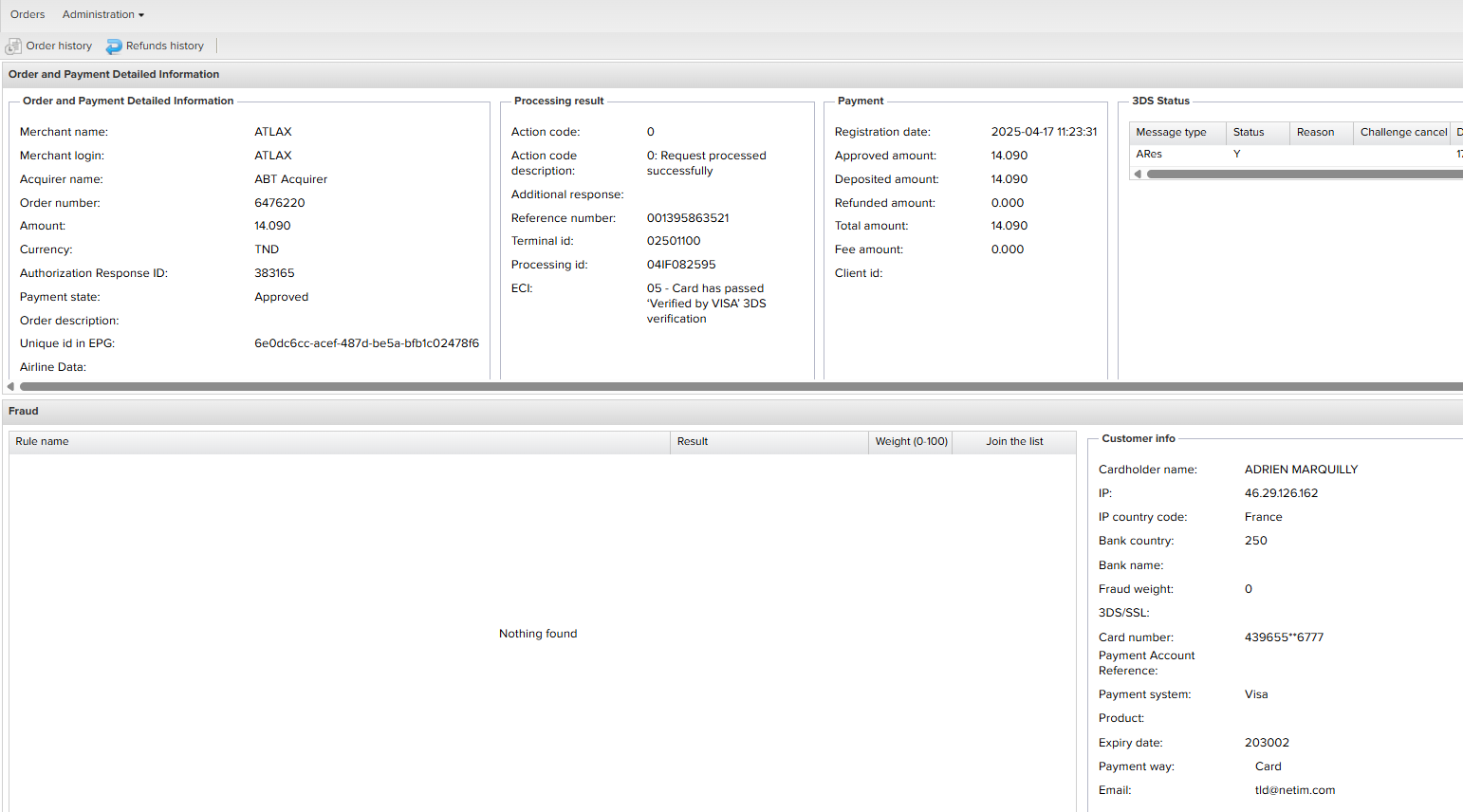The height and width of the screenshot is (812, 1463).
Task: Click the Challenge cancel column header
Action: [1402, 132]
